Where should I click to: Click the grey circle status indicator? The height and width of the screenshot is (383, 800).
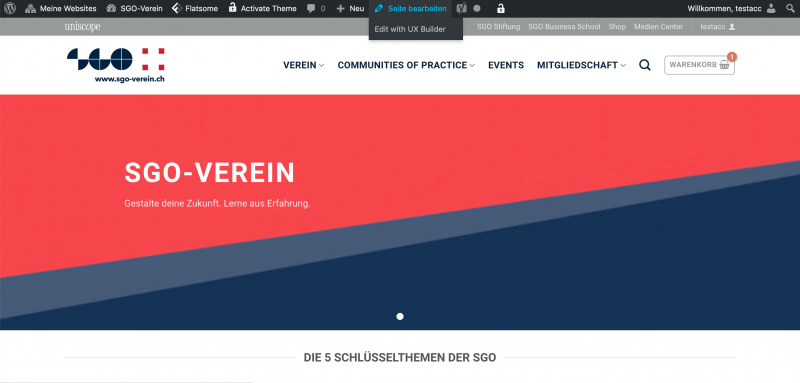pyautogui.click(x=477, y=8)
